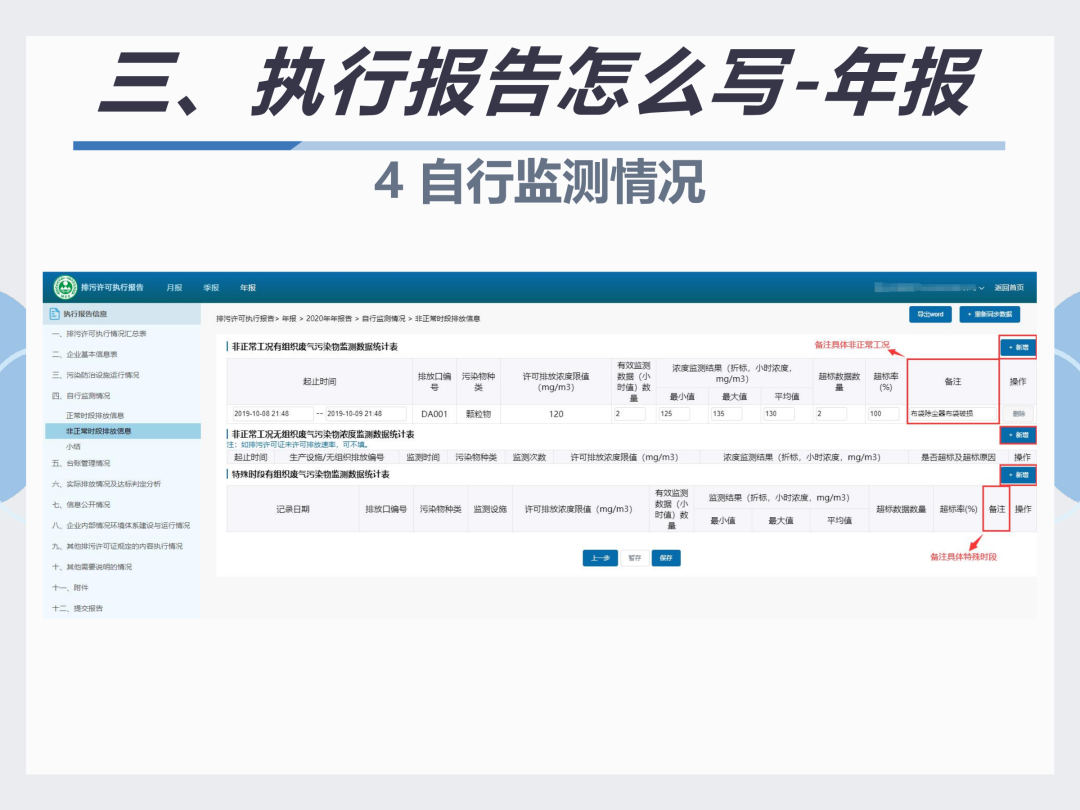Click the 返回首页 link

[x=1009, y=288]
